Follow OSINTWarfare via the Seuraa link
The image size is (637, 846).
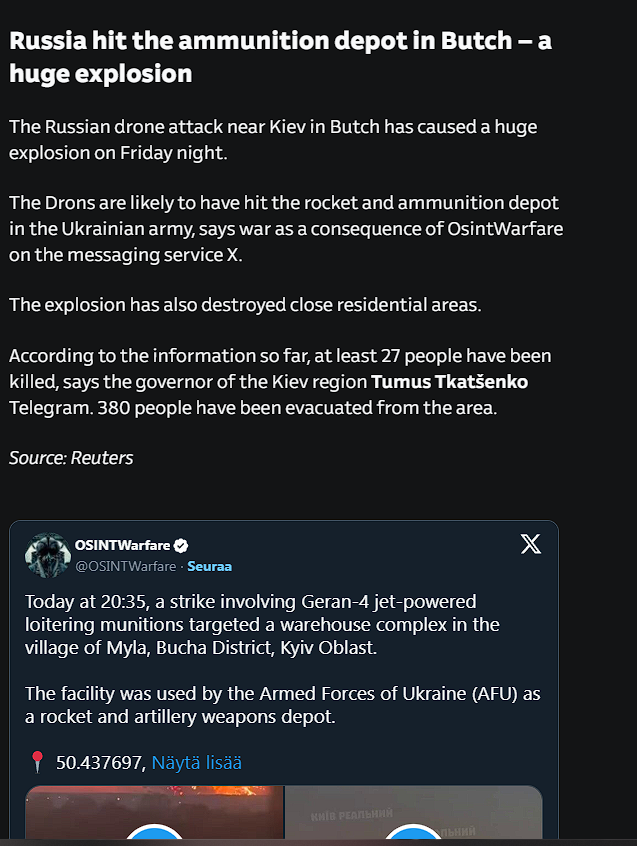coord(209,566)
